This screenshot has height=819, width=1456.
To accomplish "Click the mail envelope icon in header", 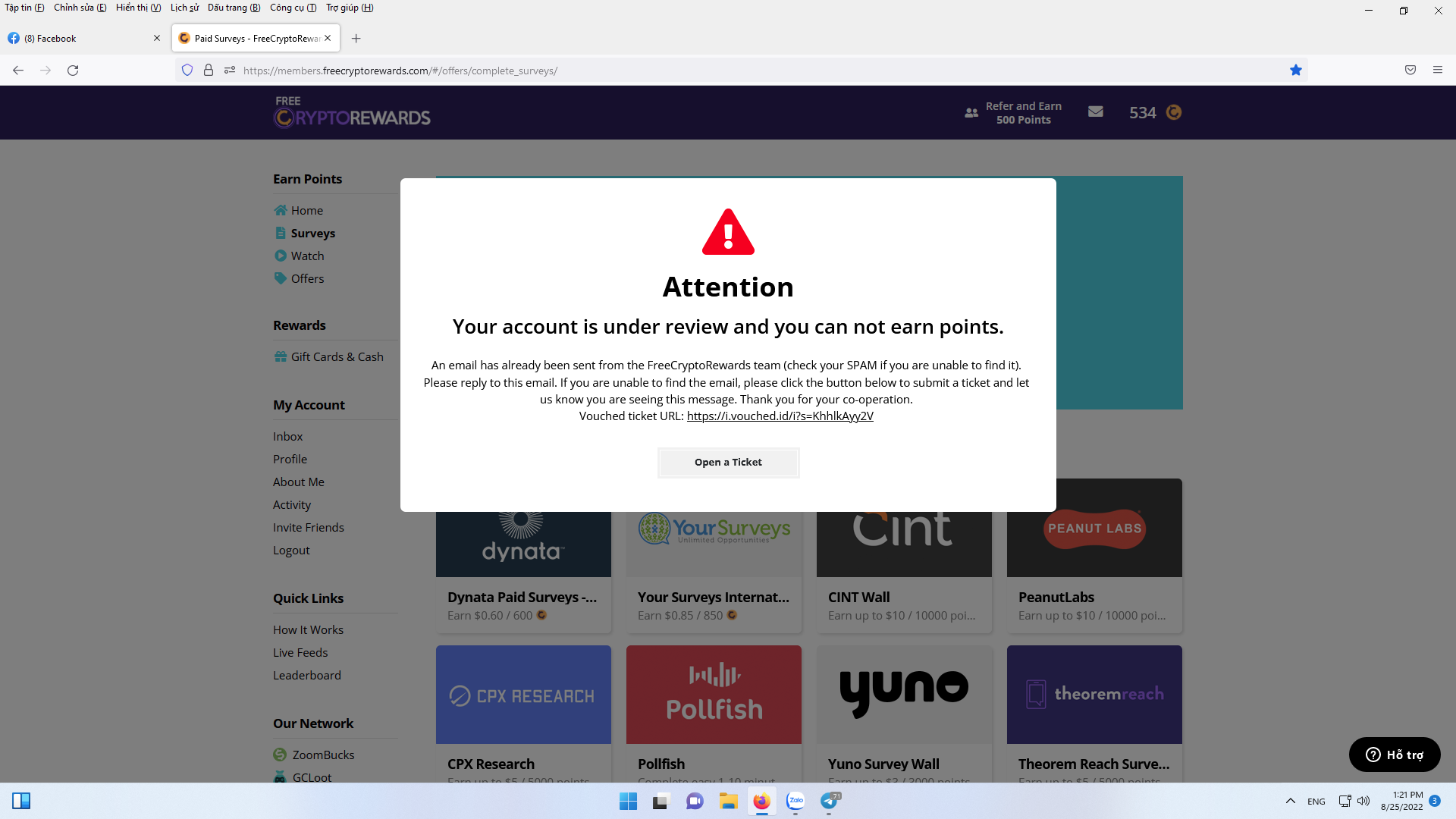I will point(1095,112).
